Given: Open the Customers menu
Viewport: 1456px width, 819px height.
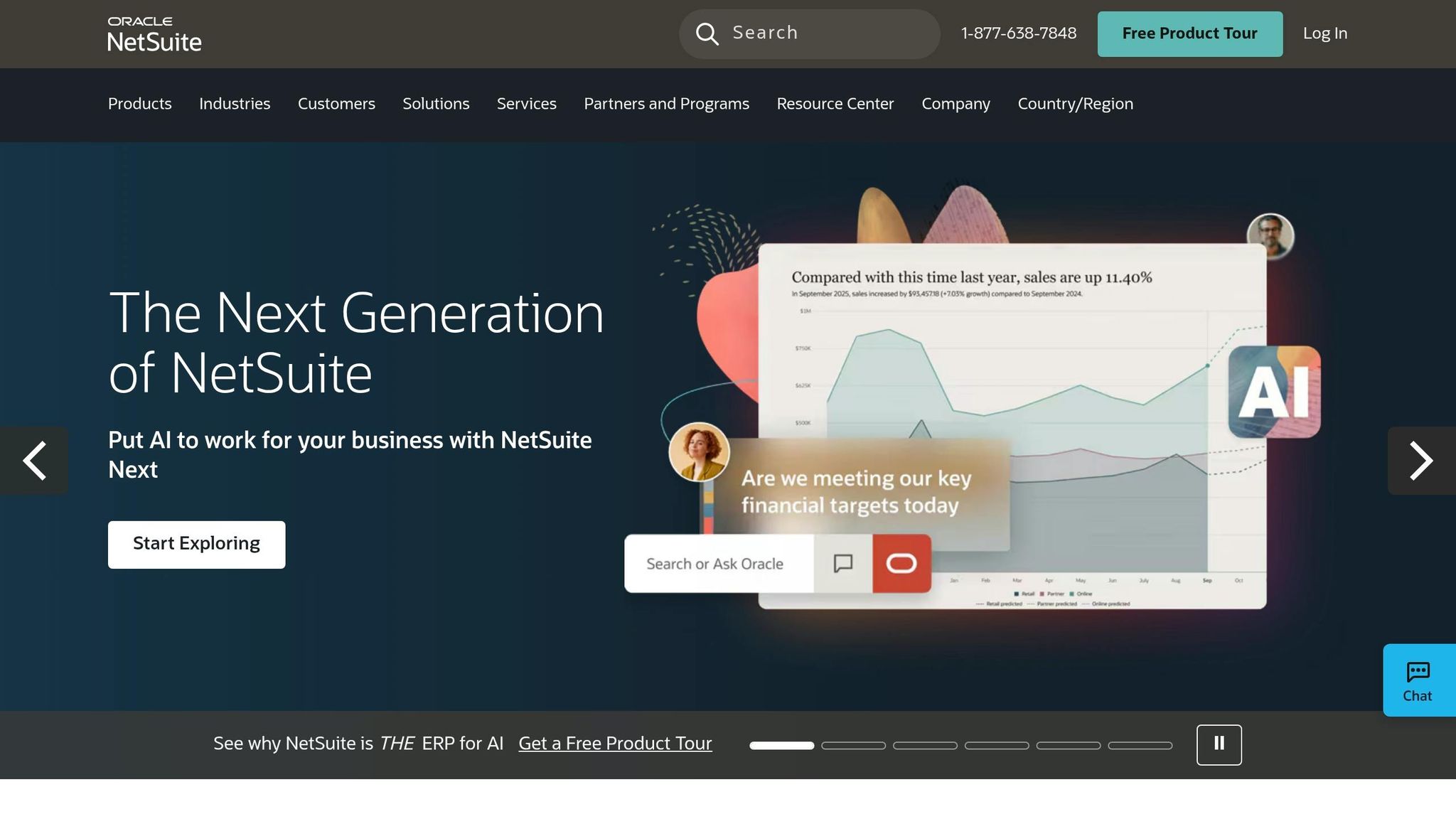Looking at the screenshot, I should (336, 104).
